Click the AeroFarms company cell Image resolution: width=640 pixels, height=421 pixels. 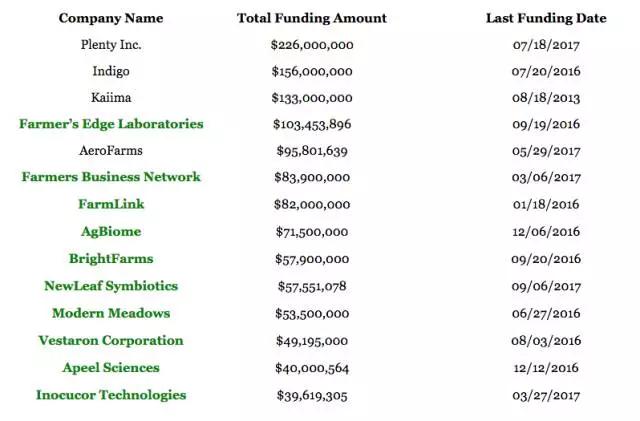click(x=111, y=151)
